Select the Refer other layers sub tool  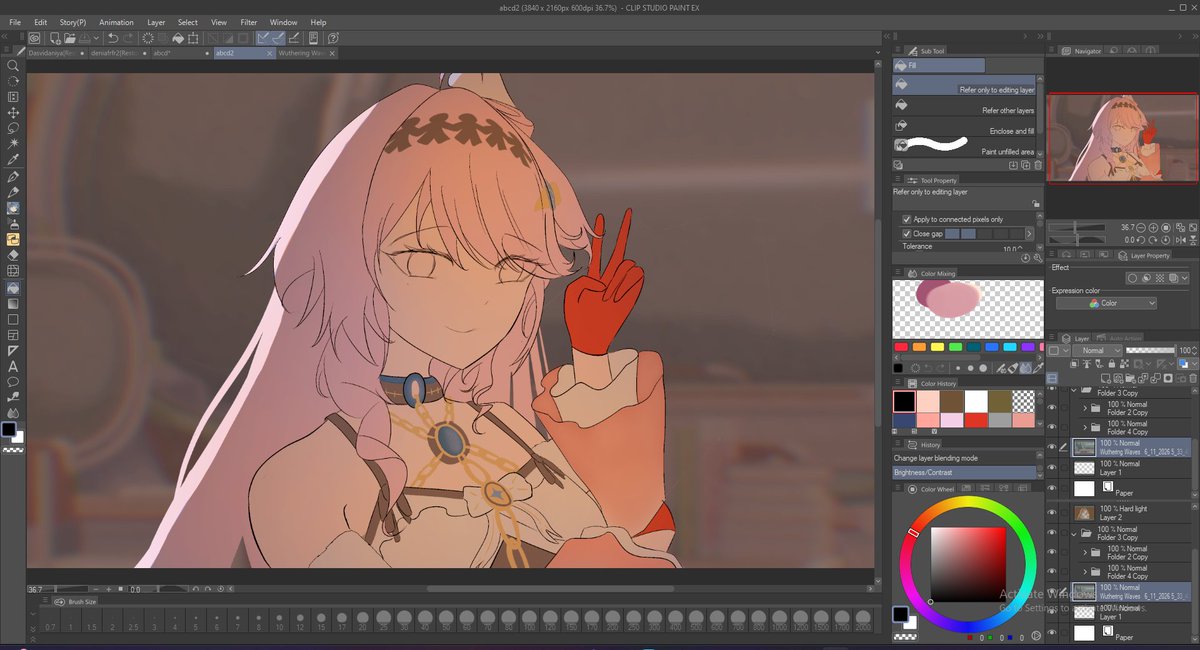(964, 106)
